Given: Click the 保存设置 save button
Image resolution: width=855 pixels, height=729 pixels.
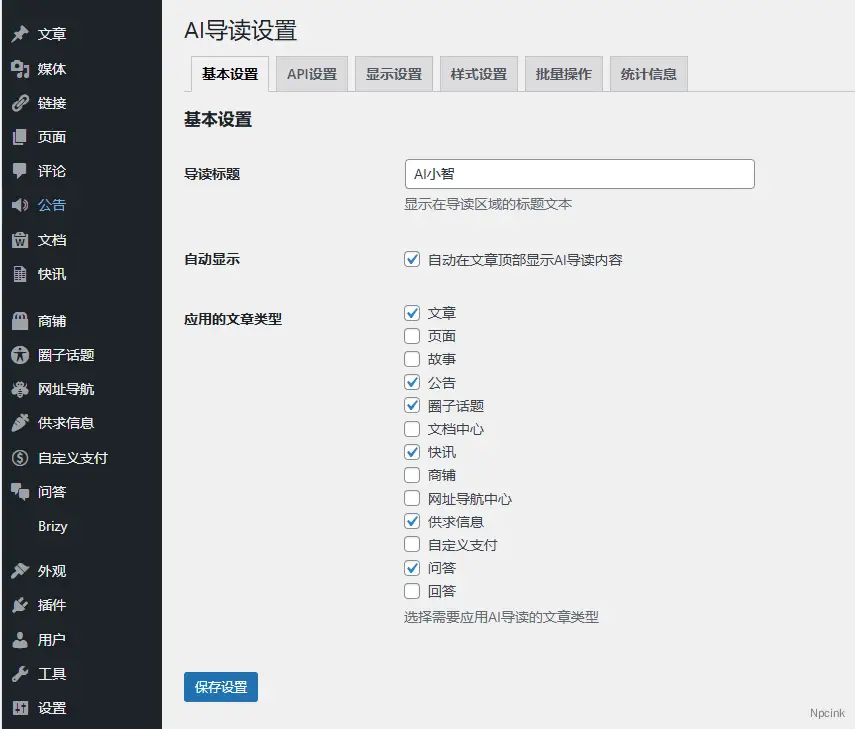Looking at the screenshot, I should coord(219,687).
